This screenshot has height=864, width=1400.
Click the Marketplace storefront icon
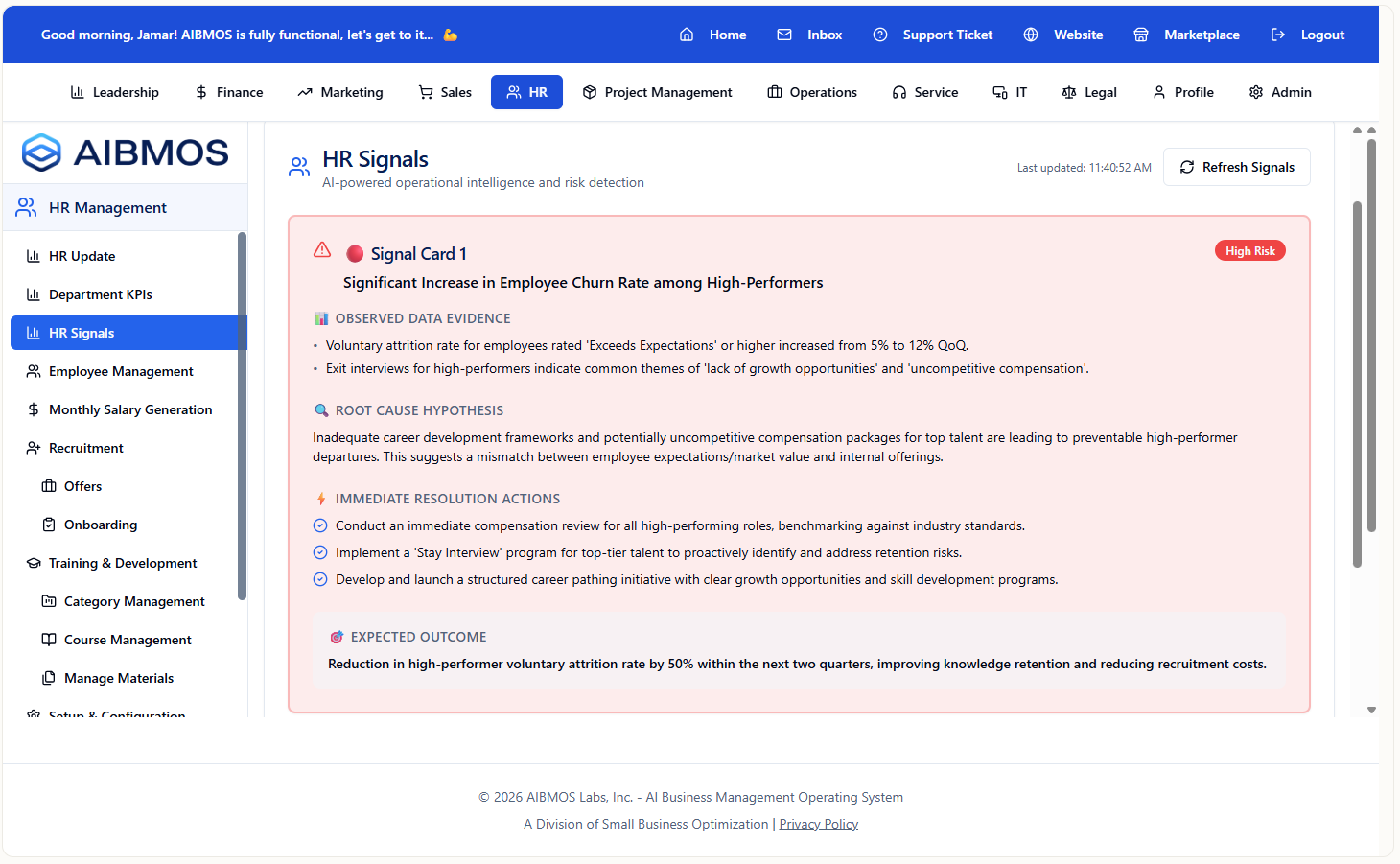[x=1141, y=35]
